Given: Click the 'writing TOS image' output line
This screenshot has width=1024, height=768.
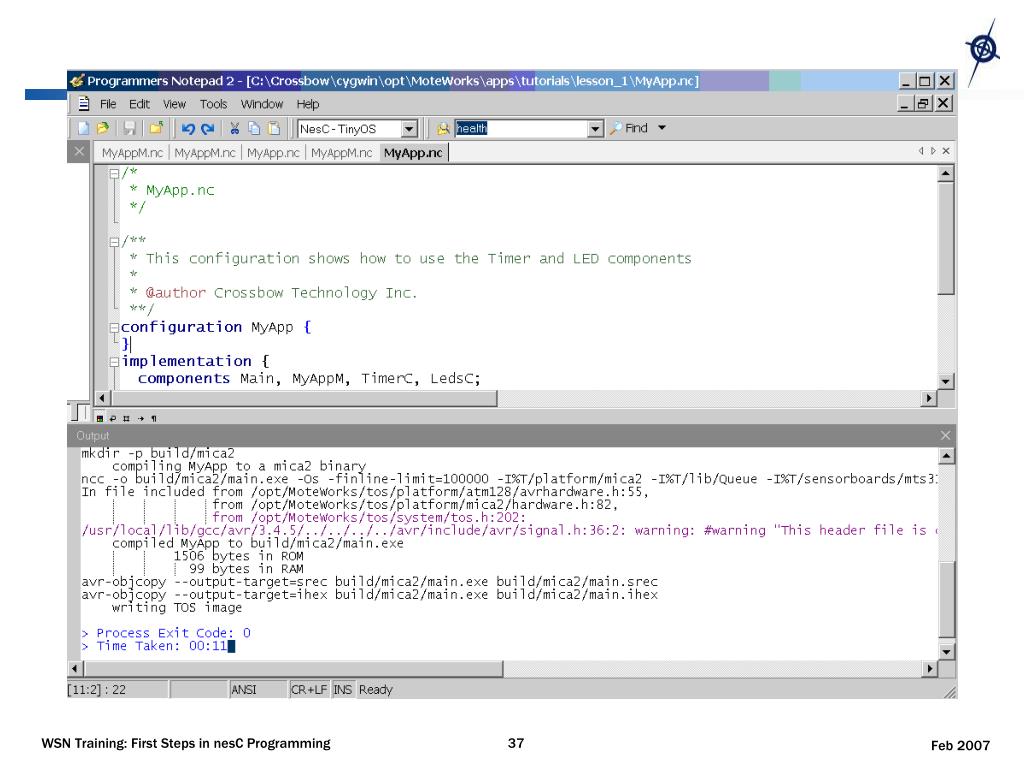Looking at the screenshot, I should (176, 607).
